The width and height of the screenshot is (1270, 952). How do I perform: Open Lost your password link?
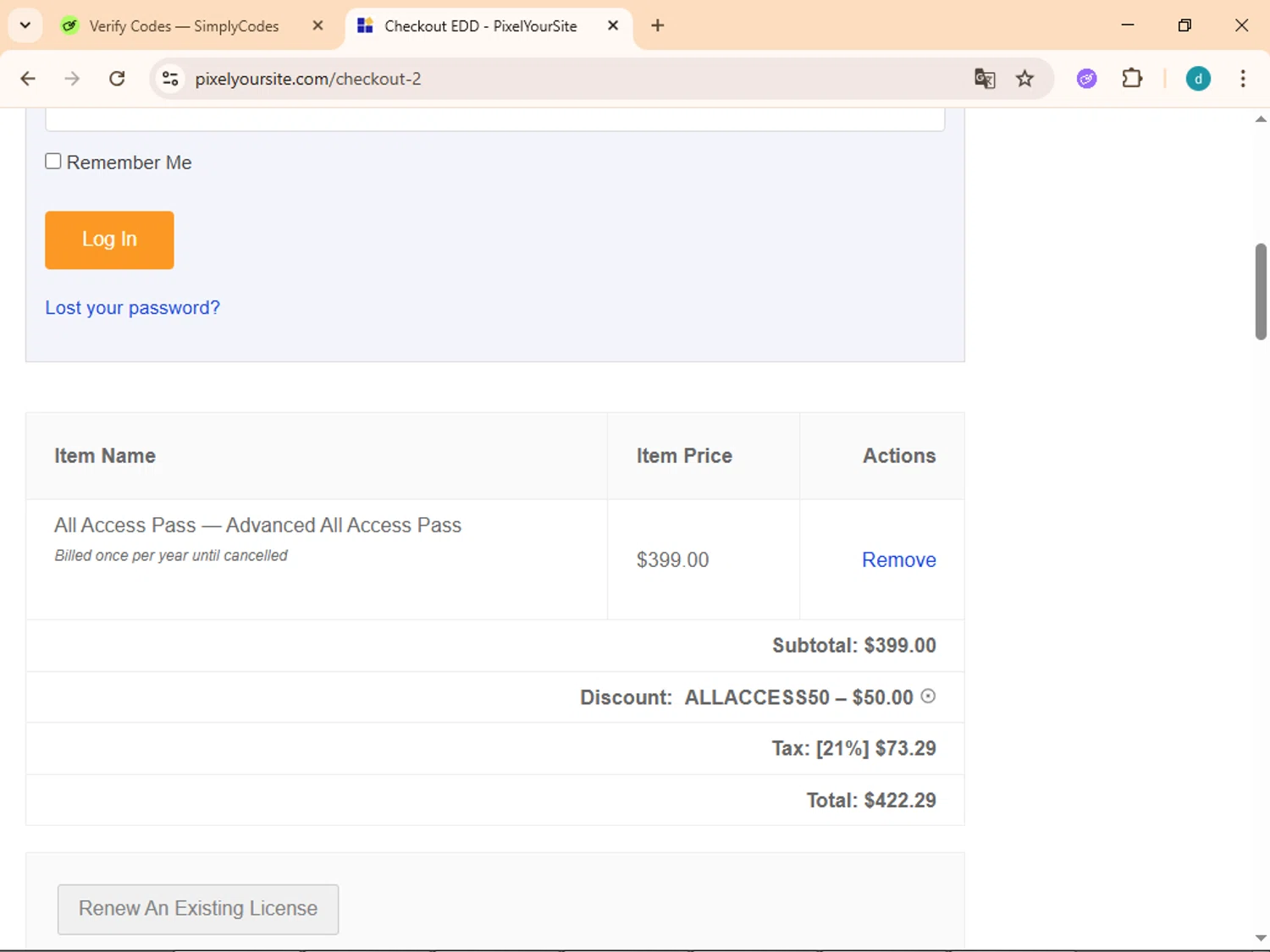[x=132, y=308]
